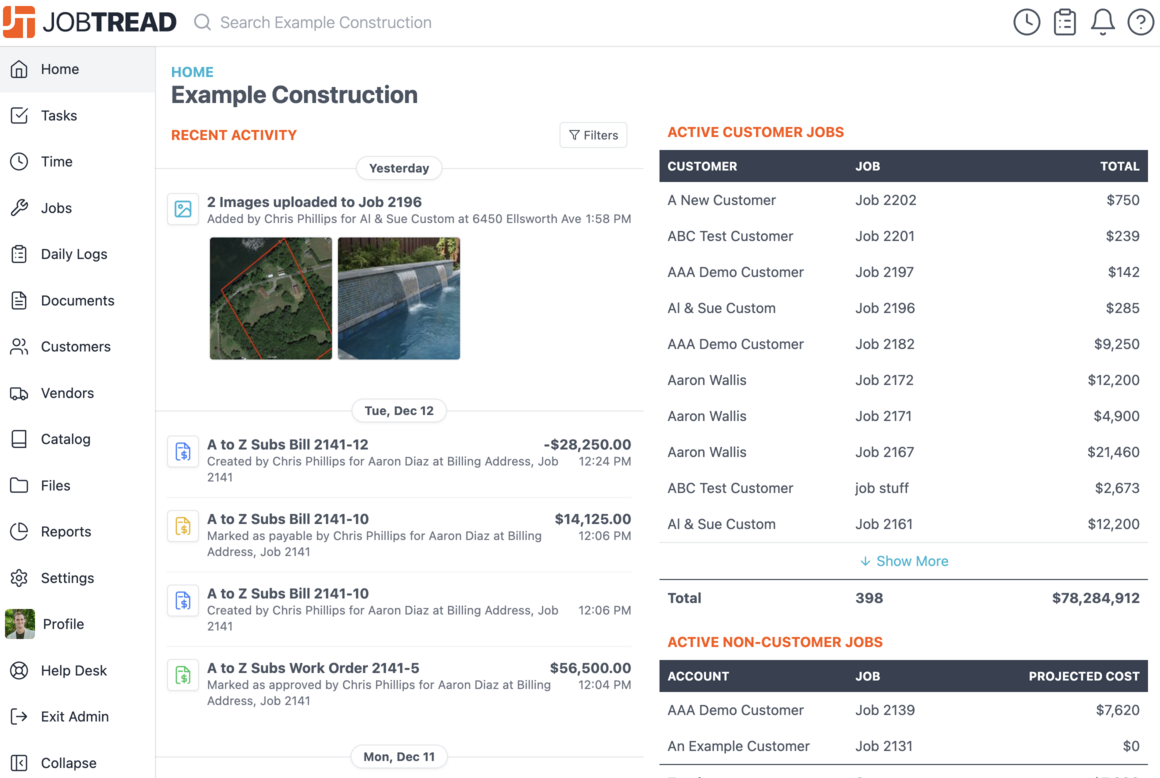Click the Tasks checkmark icon in sidebar

19,115
